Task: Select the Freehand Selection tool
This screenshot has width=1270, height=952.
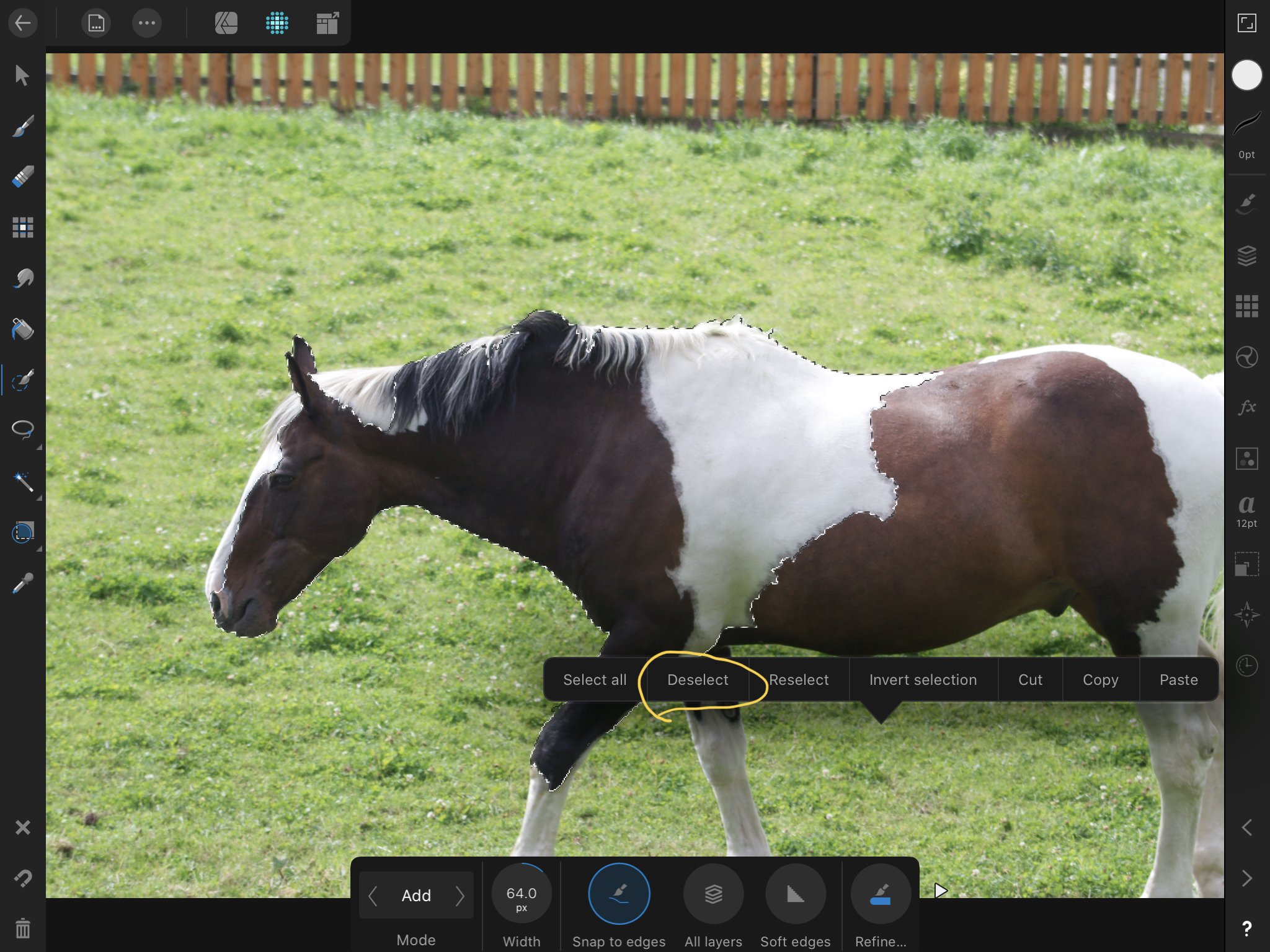Action: click(22, 429)
